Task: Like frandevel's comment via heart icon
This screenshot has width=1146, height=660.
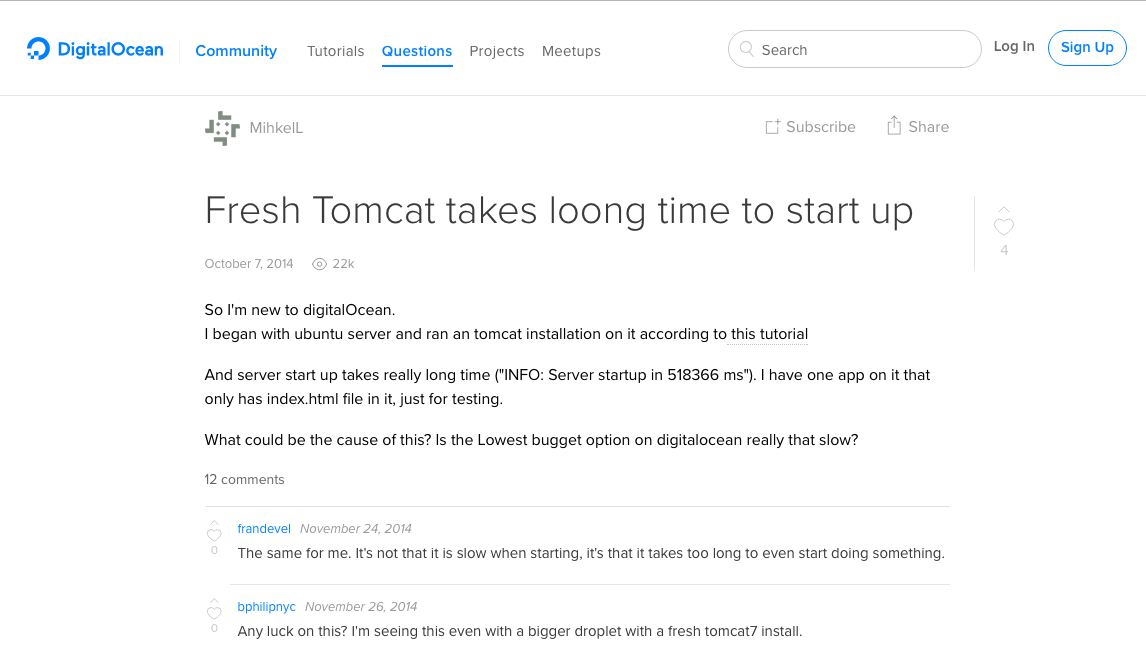Action: tap(214, 534)
